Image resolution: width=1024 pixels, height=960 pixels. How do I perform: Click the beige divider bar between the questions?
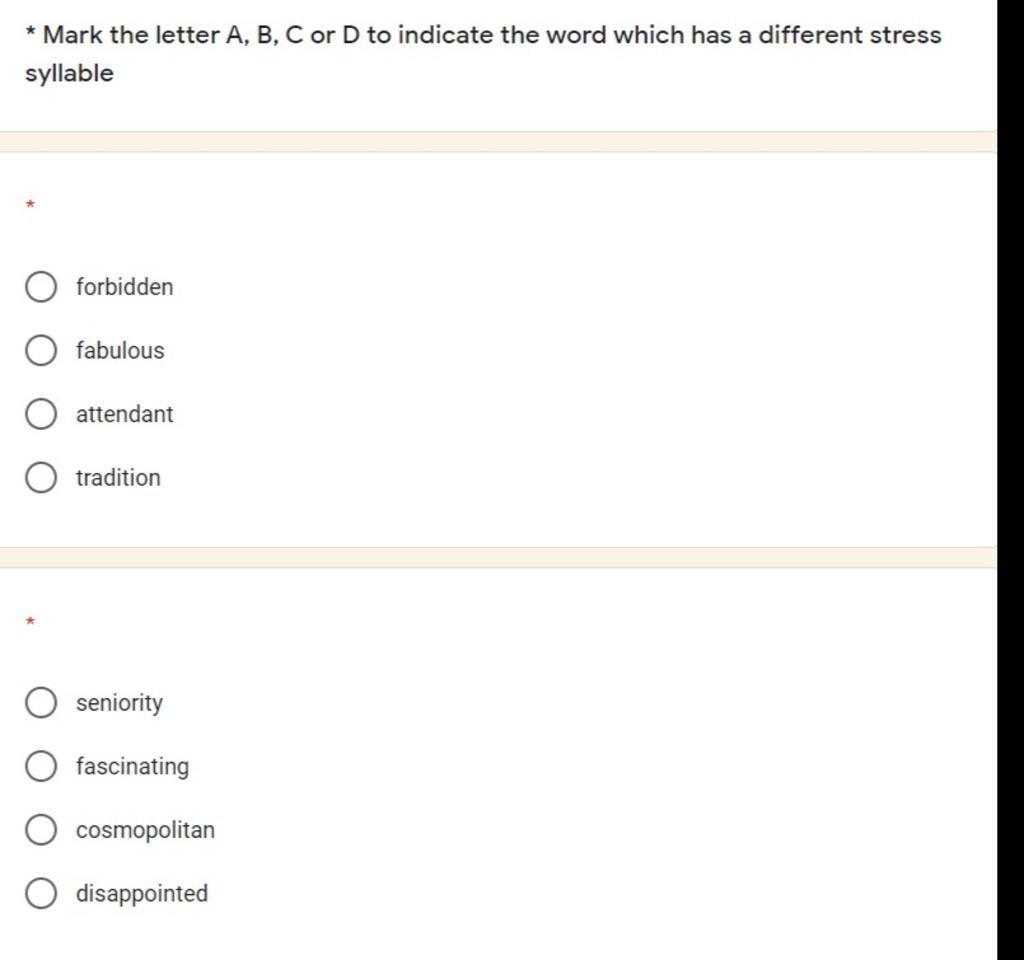(498, 558)
